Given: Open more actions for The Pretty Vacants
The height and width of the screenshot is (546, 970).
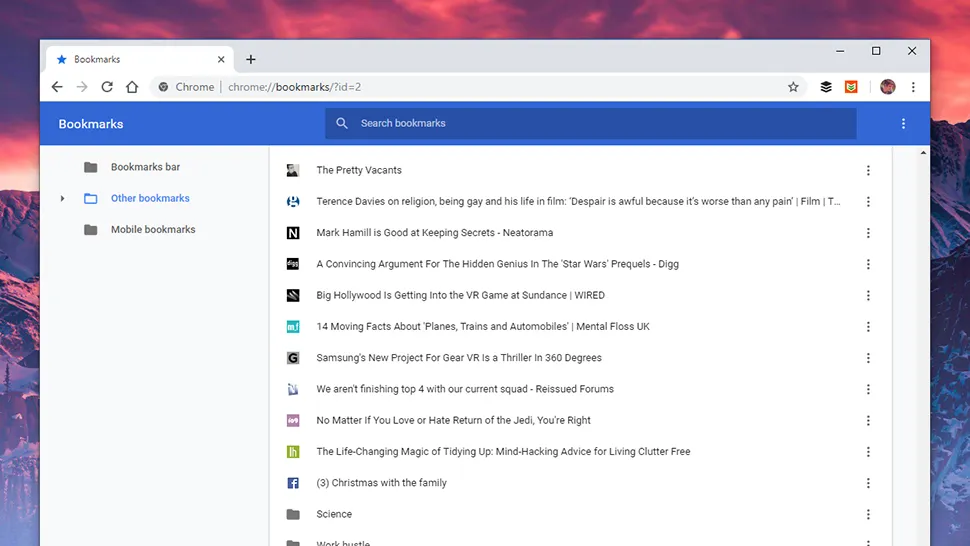Looking at the screenshot, I should pos(868,171).
